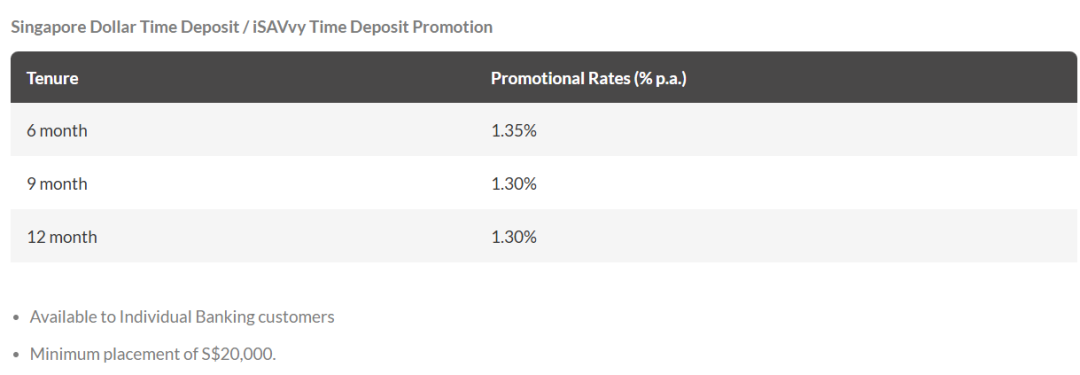This screenshot has height=375, width=1080.
Task: Click the bullet before Available to Individual
Action: [17, 318]
